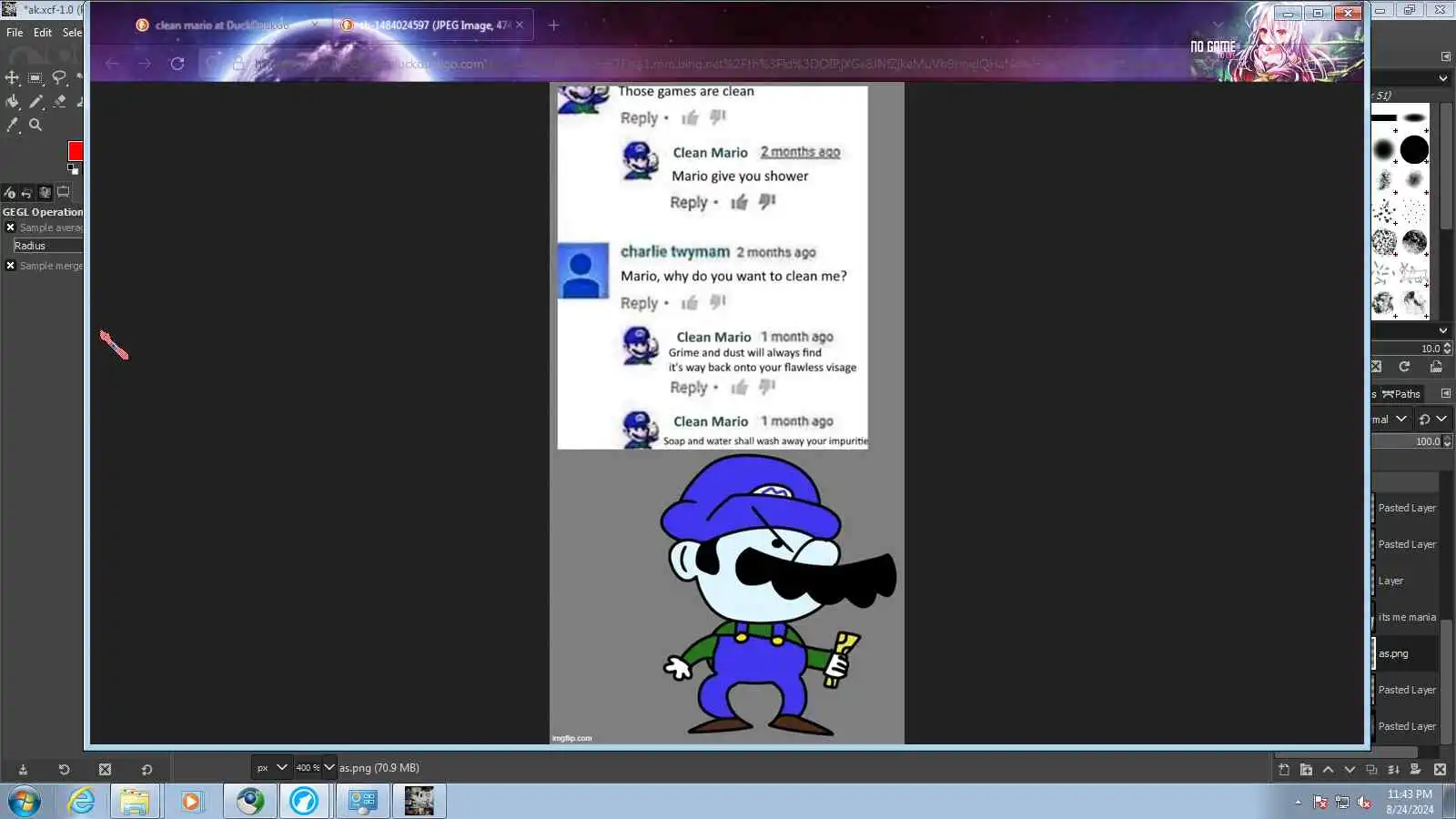Select the Color Picker tool

(x=12, y=126)
